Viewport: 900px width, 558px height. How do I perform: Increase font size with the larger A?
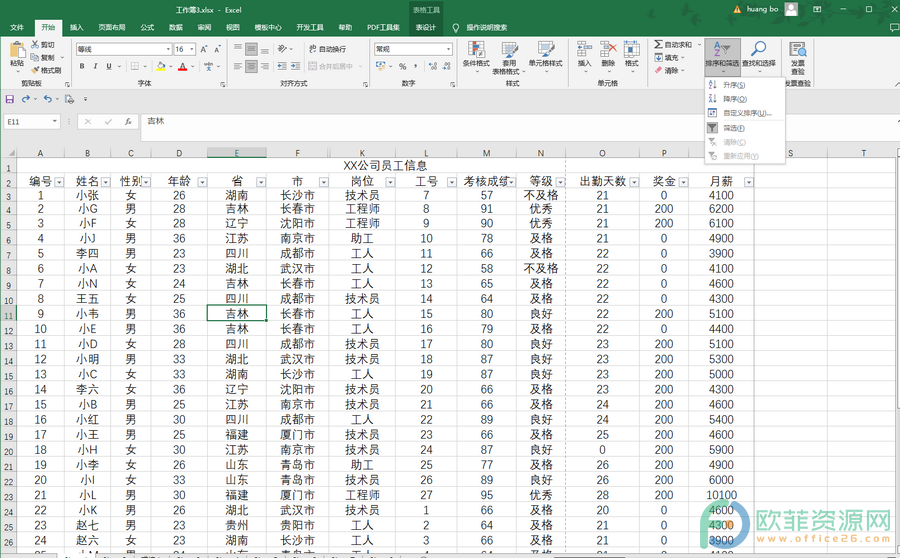[204, 49]
